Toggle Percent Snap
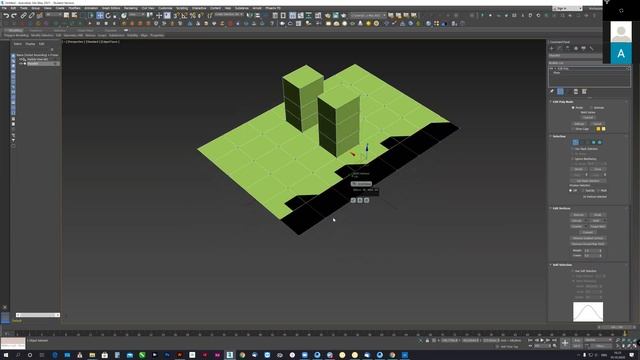640x360 pixels. 193,16
